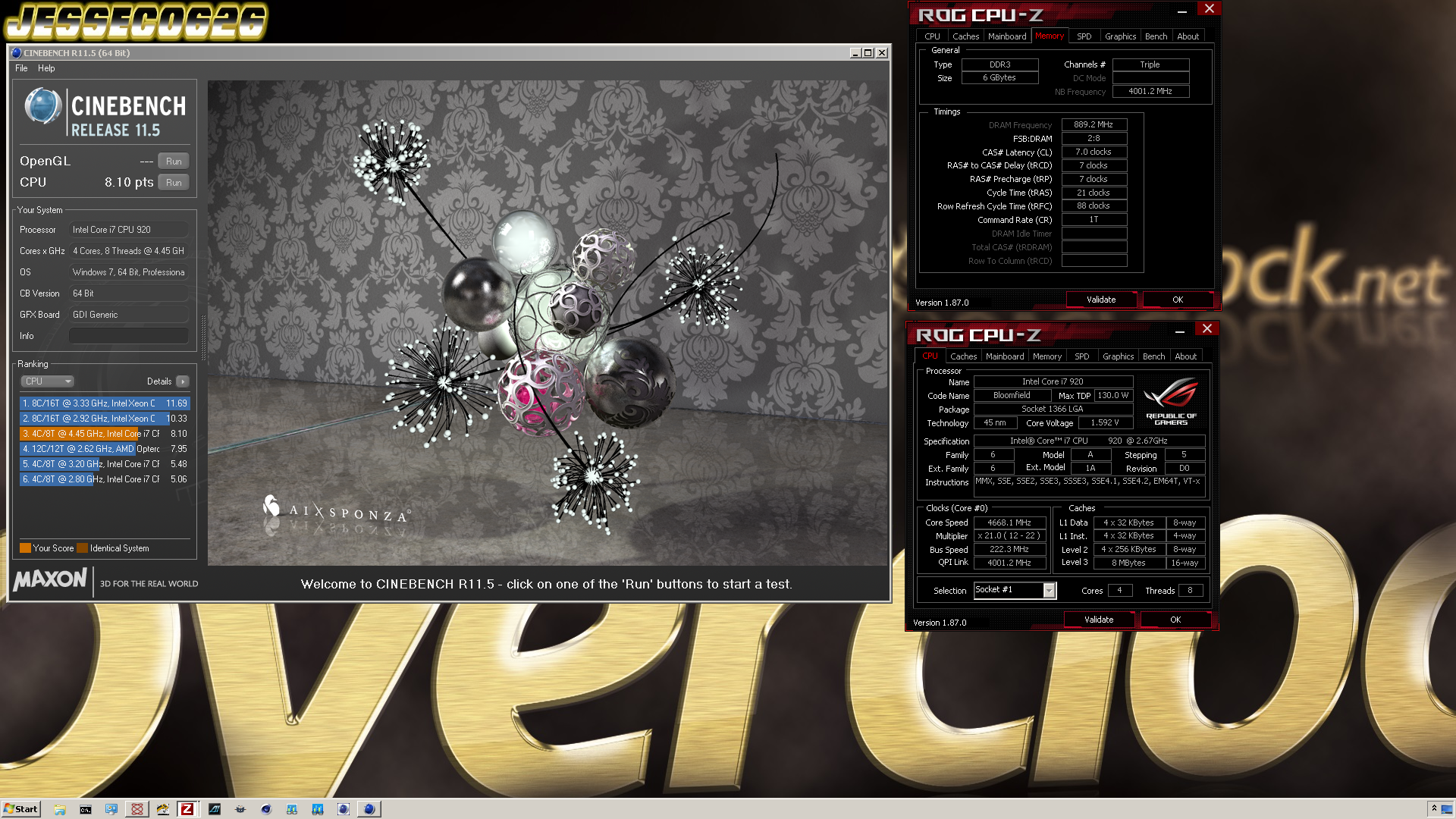
Task: Open Caches tab in bottom CPU-Z window
Action: (963, 356)
